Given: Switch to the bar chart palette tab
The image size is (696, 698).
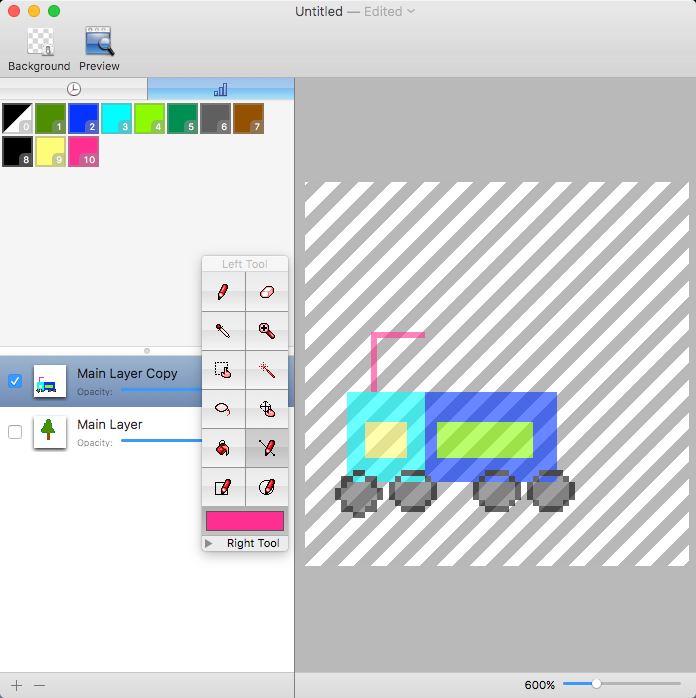Looking at the screenshot, I should coord(220,89).
